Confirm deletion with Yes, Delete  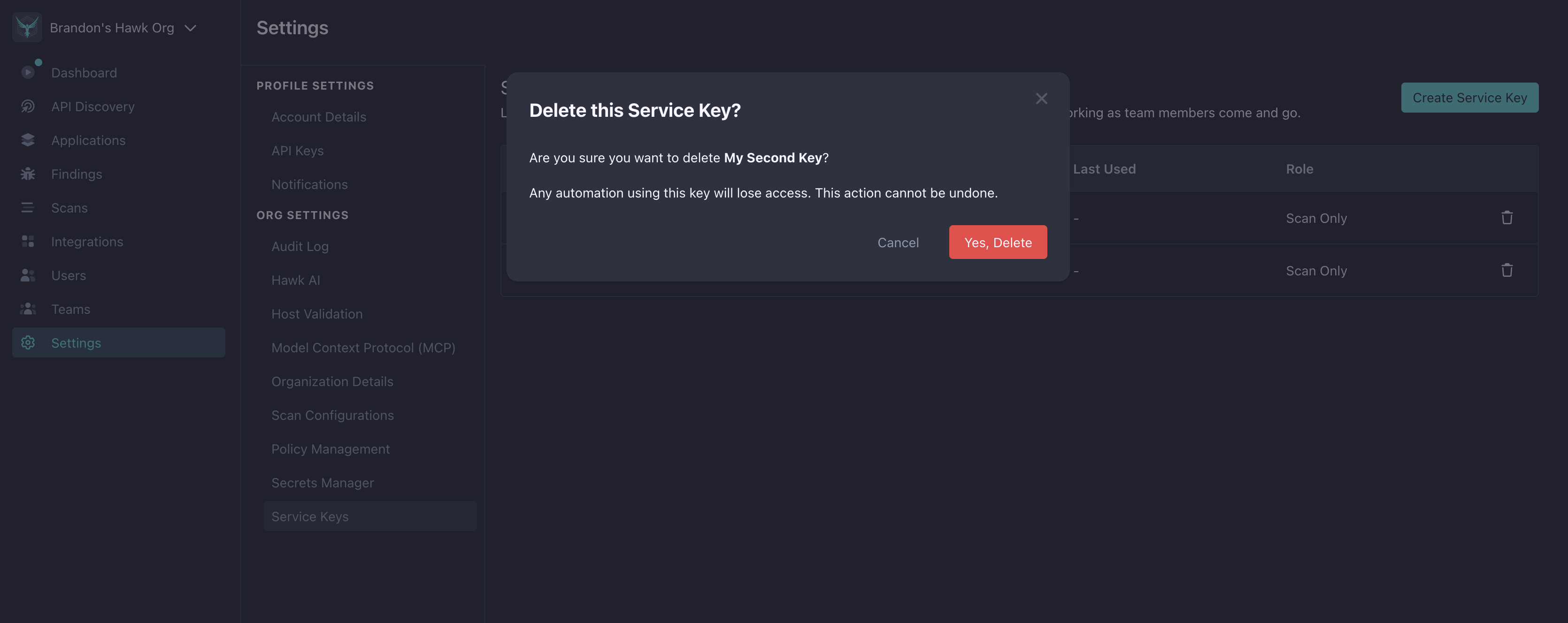coord(998,242)
